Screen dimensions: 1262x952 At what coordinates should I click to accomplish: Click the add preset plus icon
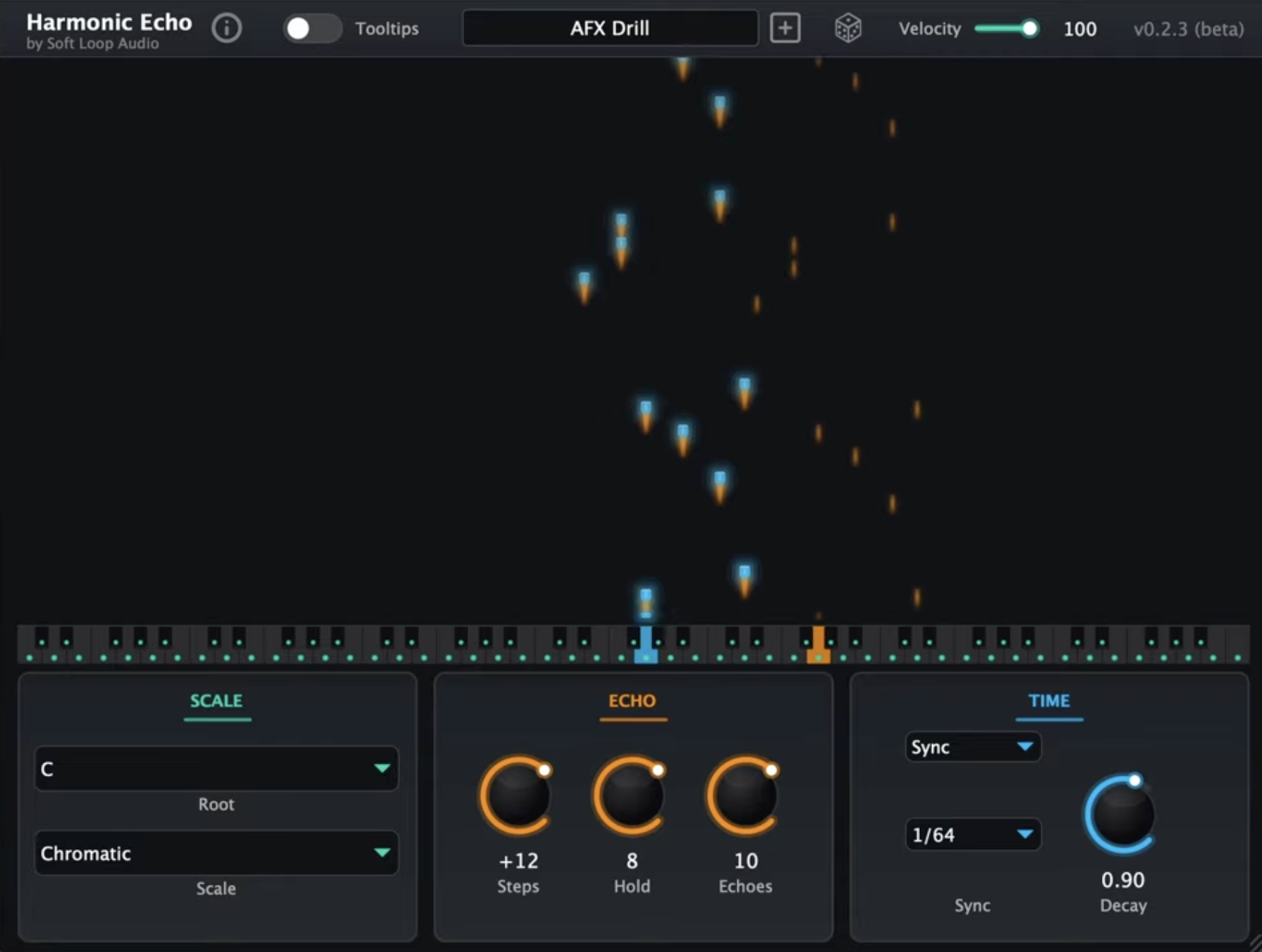[785, 28]
